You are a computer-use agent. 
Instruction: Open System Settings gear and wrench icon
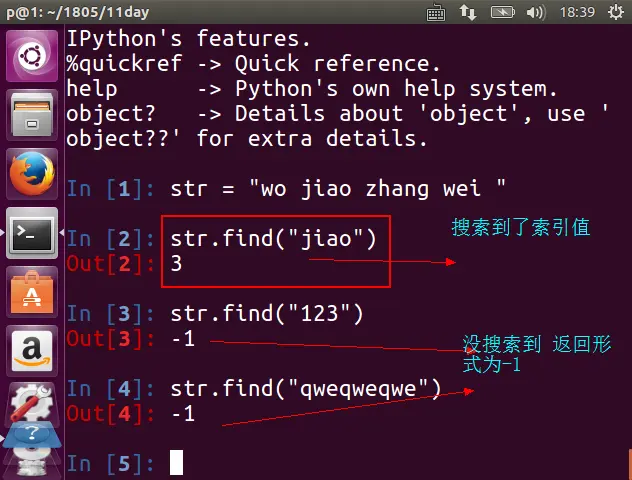tap(32, 404)
